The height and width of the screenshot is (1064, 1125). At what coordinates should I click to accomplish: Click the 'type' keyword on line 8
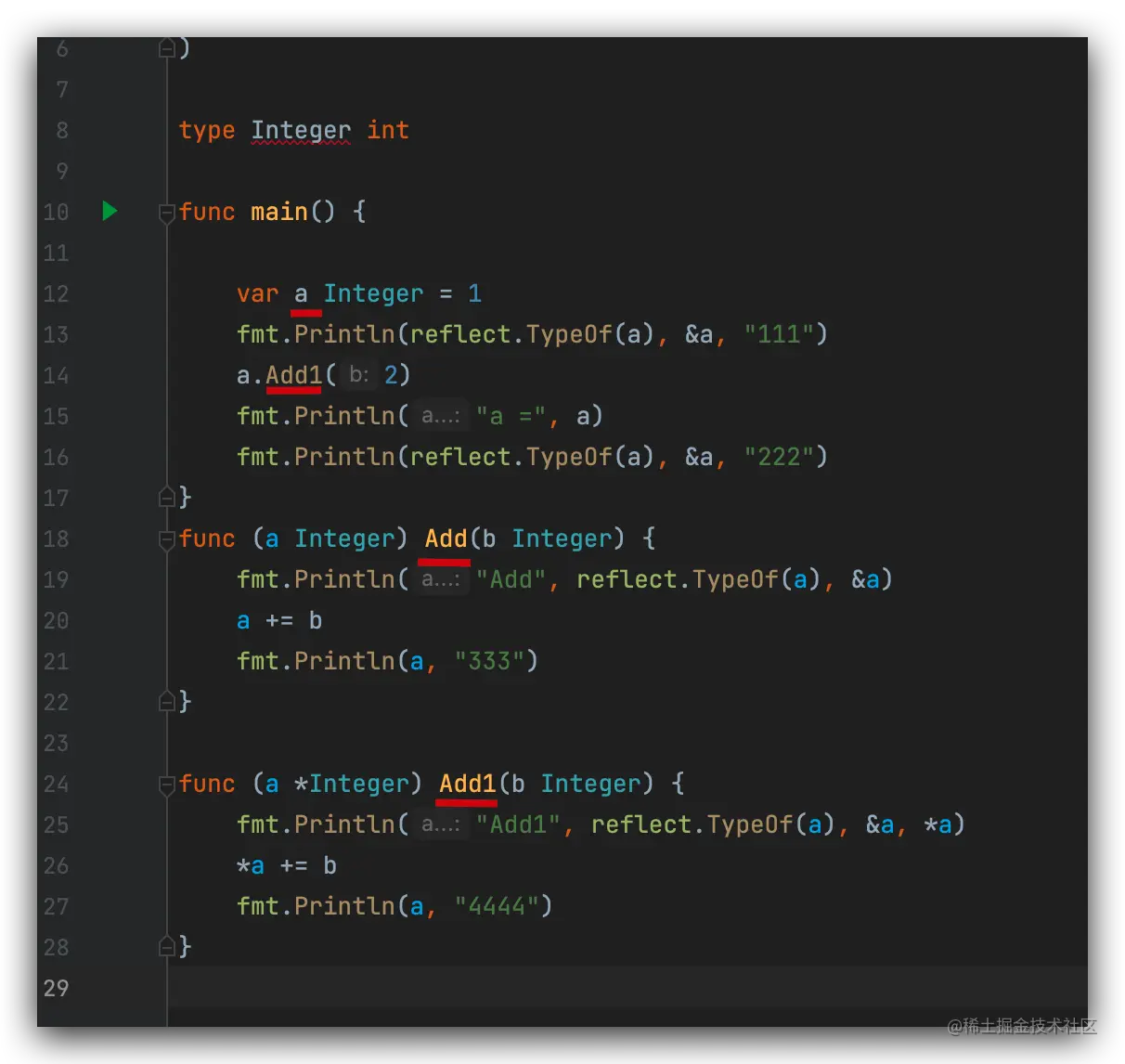207,130
